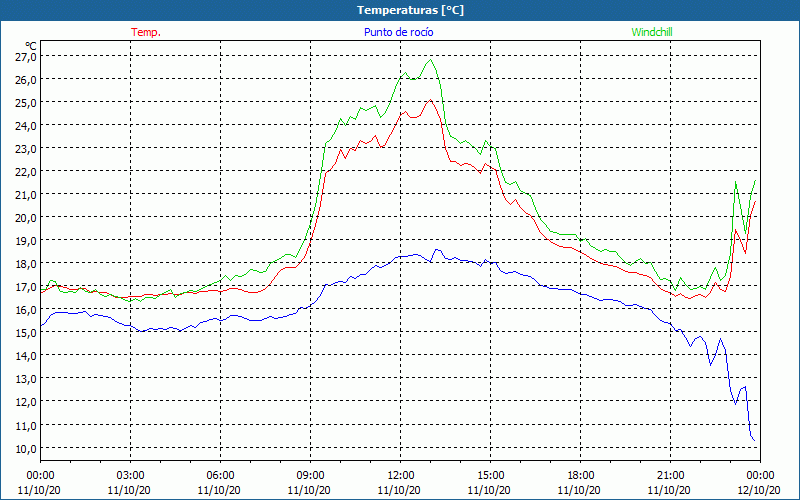Click the 27,0 y-axis value
Screen dimensions: 800x500
pyautogui.click(x=26, y=57)
